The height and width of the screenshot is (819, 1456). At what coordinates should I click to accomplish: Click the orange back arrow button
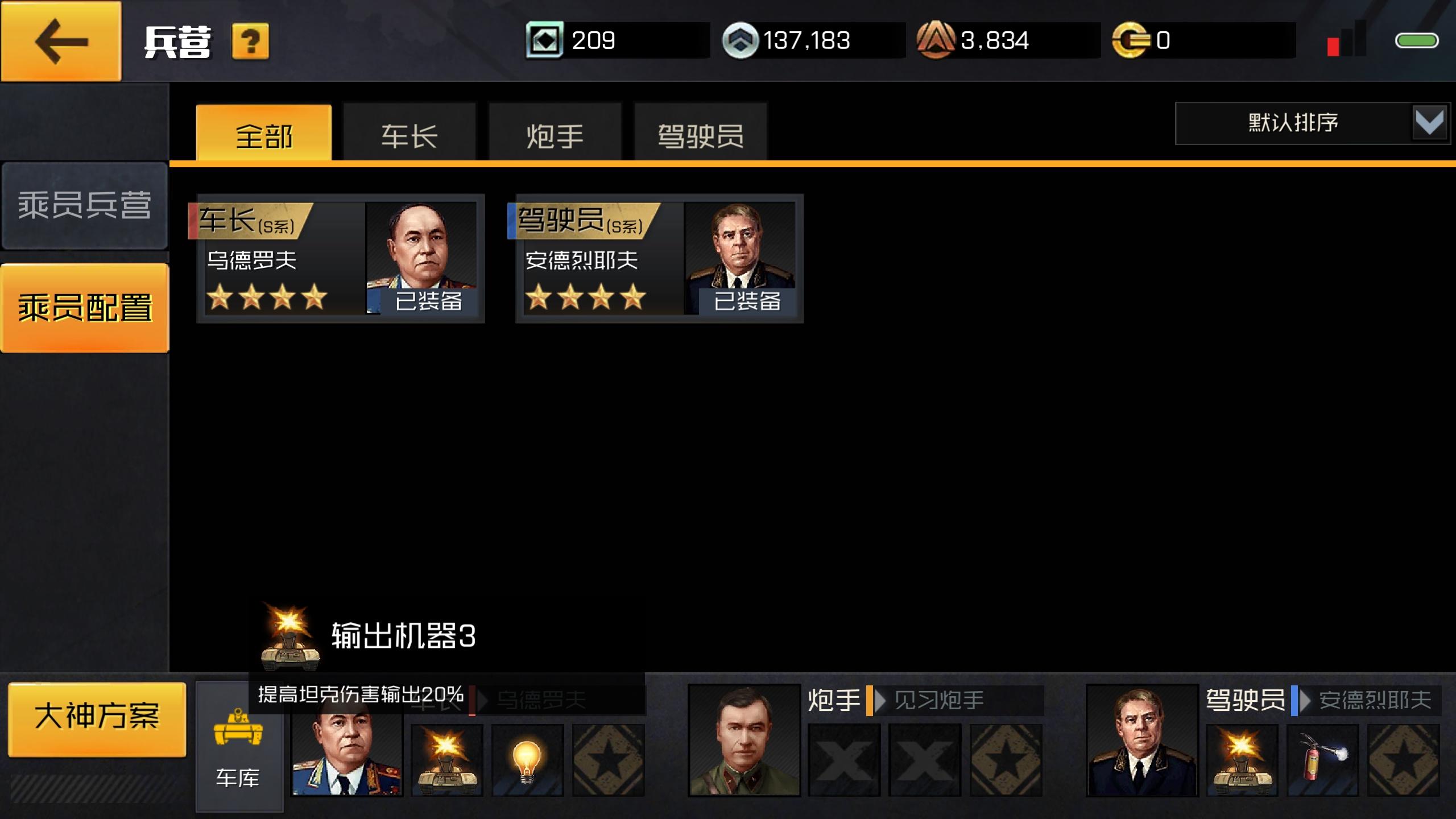point(61,41)
